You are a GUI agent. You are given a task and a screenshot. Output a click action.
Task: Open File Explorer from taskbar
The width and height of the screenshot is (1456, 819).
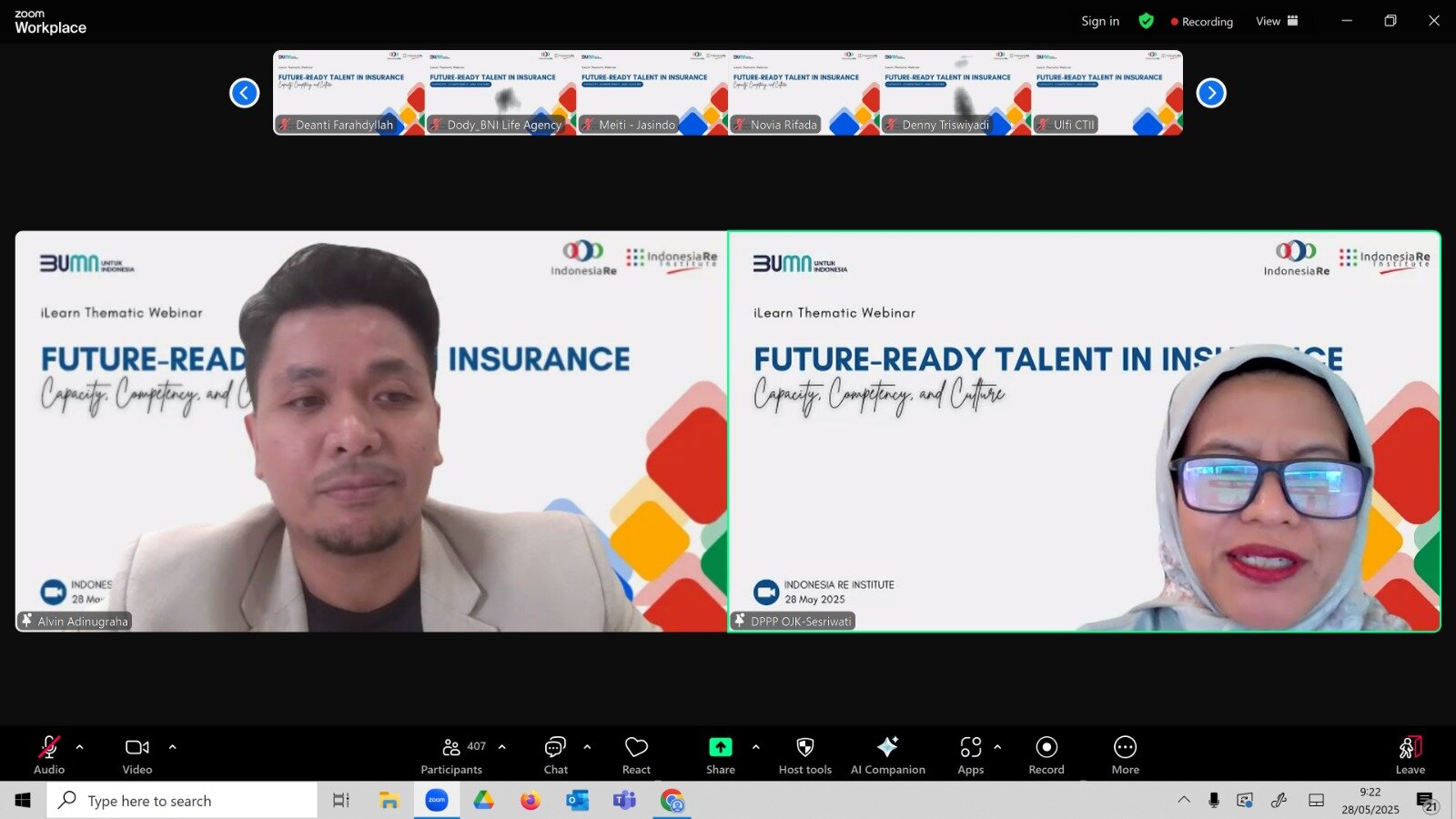pyautogui.click(x=389, y=801)
